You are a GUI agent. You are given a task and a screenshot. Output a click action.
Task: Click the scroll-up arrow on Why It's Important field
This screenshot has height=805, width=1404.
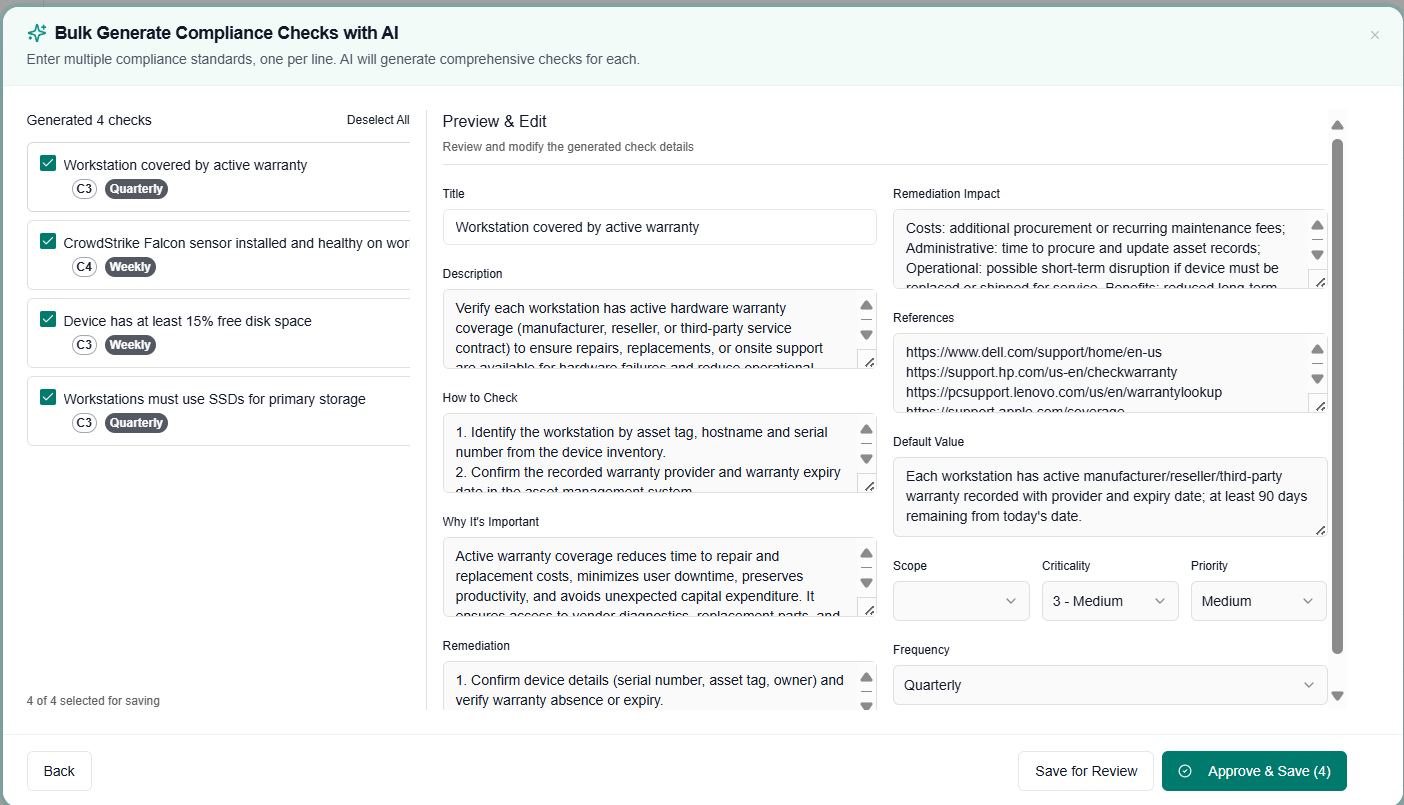(866, 553)
